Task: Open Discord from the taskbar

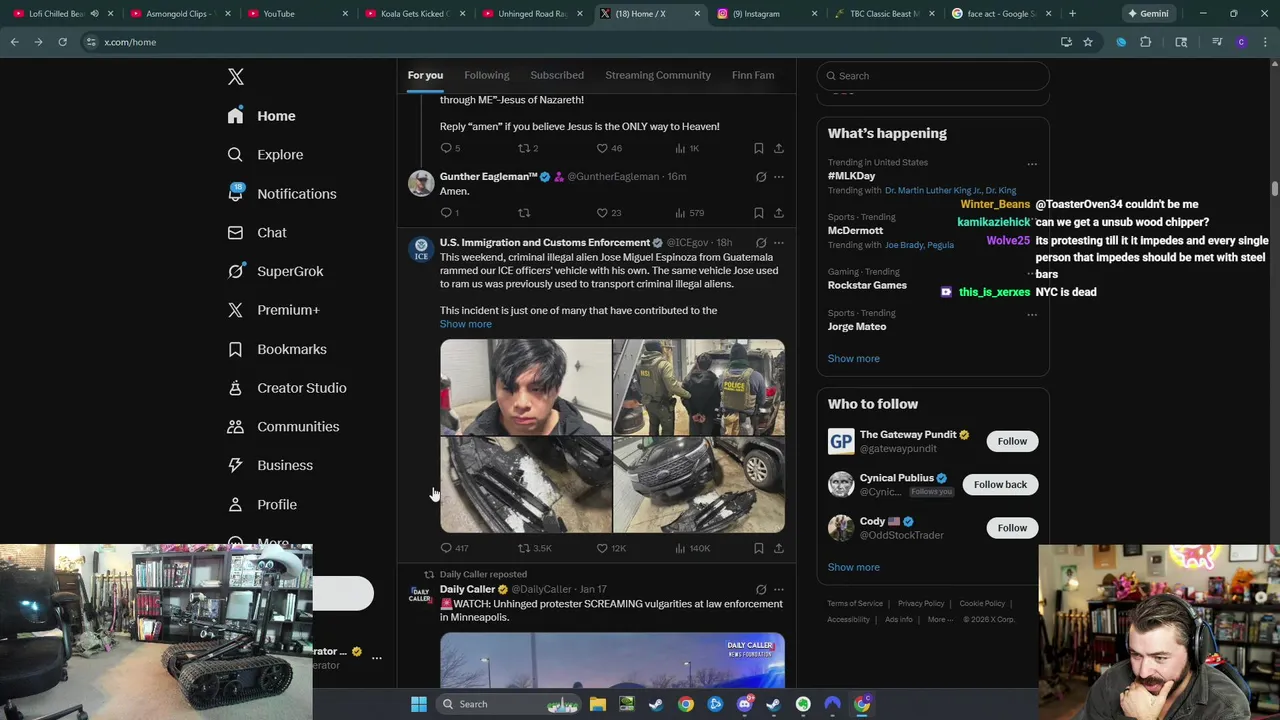Action: (x=744, y=704)
